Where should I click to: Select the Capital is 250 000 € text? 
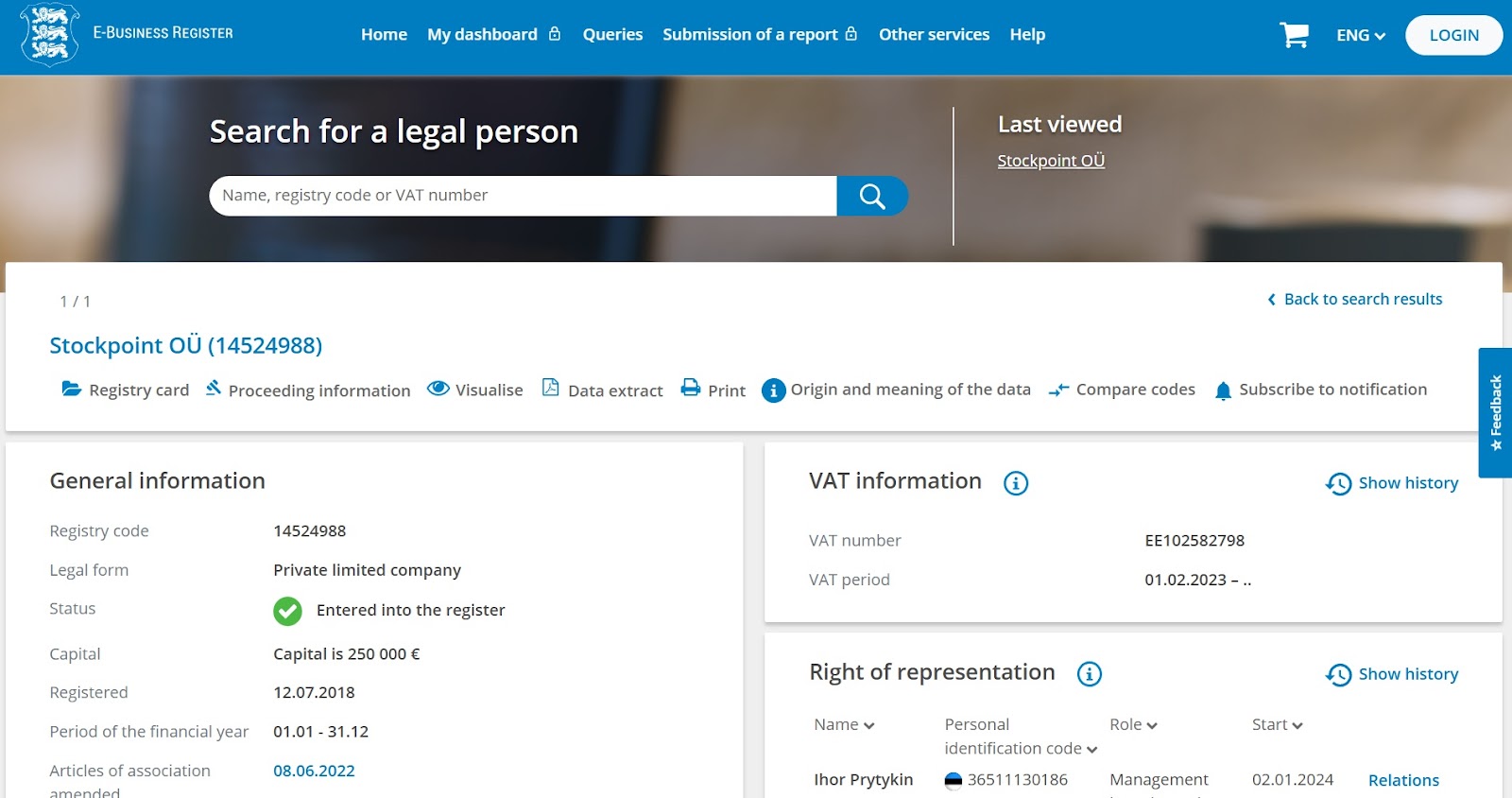coord(346,654)
